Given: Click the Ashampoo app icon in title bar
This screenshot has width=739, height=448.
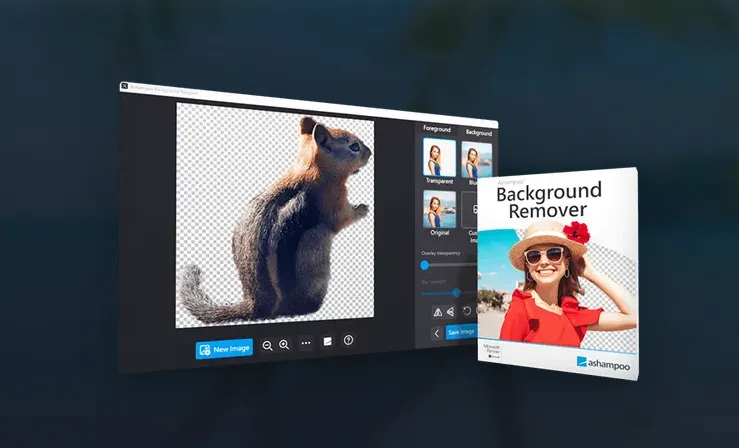Looking at the screenshot, I should click(x=124, y=87).
